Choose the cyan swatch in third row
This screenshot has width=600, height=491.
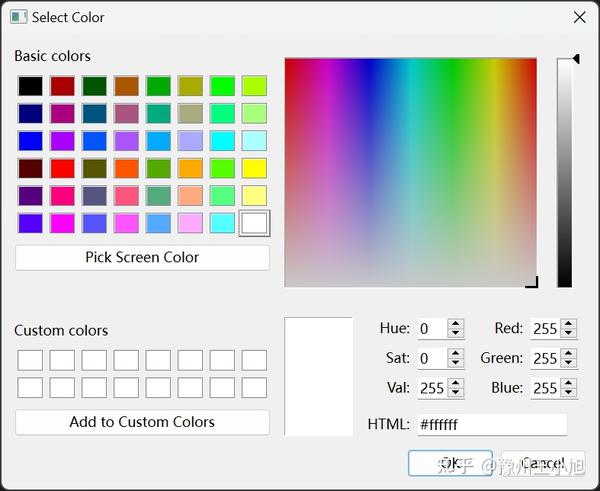(x=222, y=141)
